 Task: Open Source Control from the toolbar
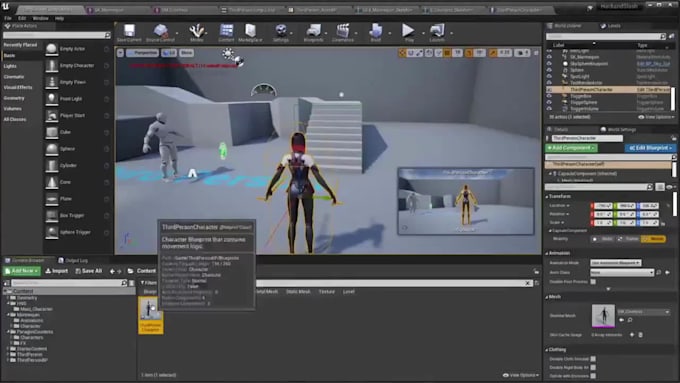click(160, 33)
